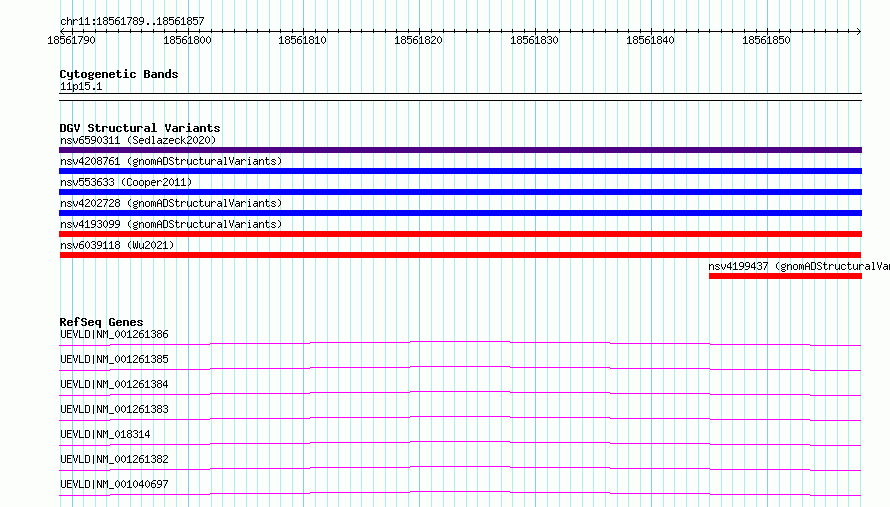
Task: Open the DGV Structural Variants track title
Action: click(140, 128)
